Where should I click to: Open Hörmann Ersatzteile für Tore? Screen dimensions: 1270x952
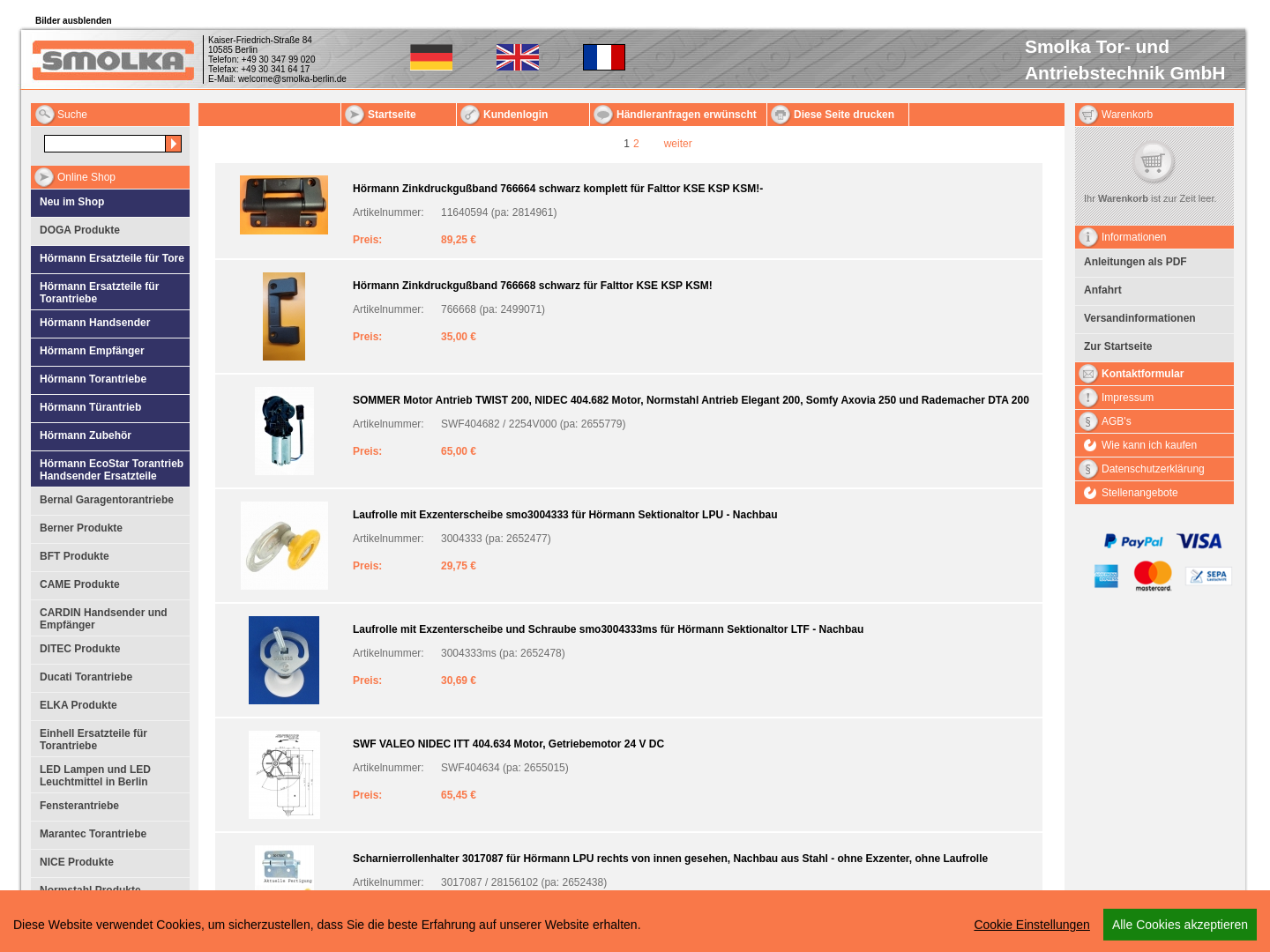pos(110,259)
